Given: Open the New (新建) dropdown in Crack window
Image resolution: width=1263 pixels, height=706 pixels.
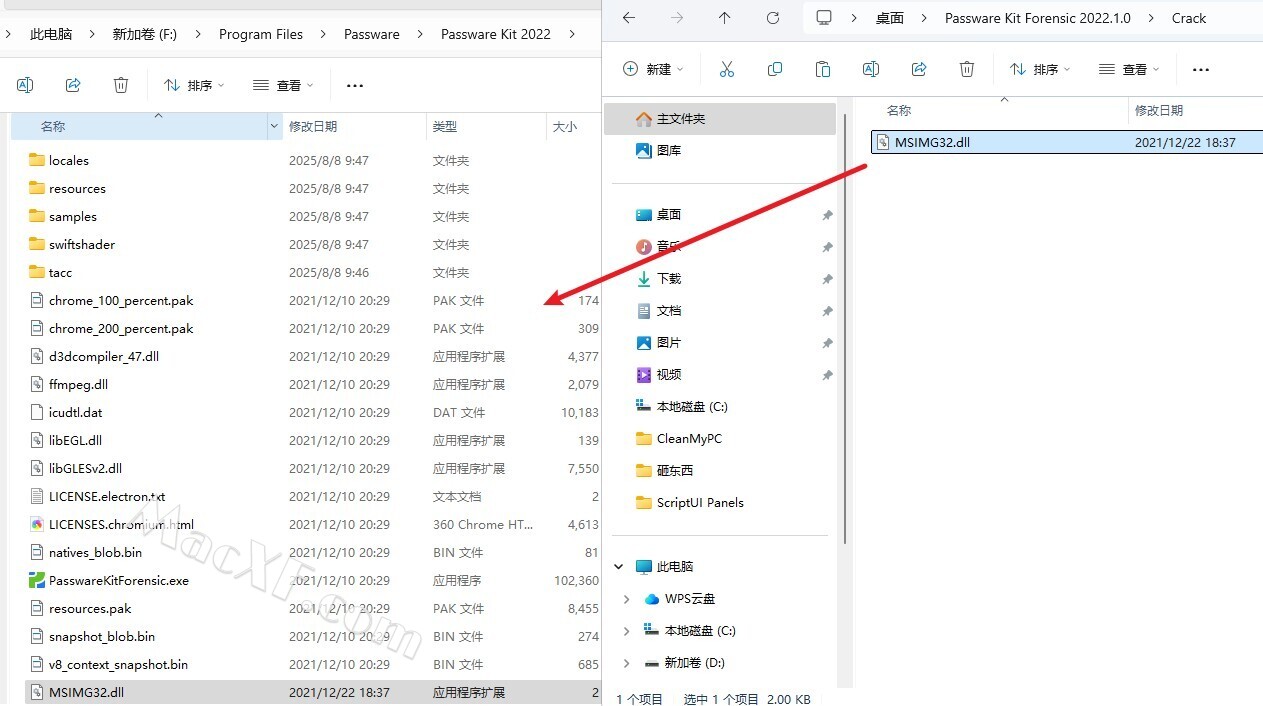Looking at the screenshot, I should (x=652, y=69).
